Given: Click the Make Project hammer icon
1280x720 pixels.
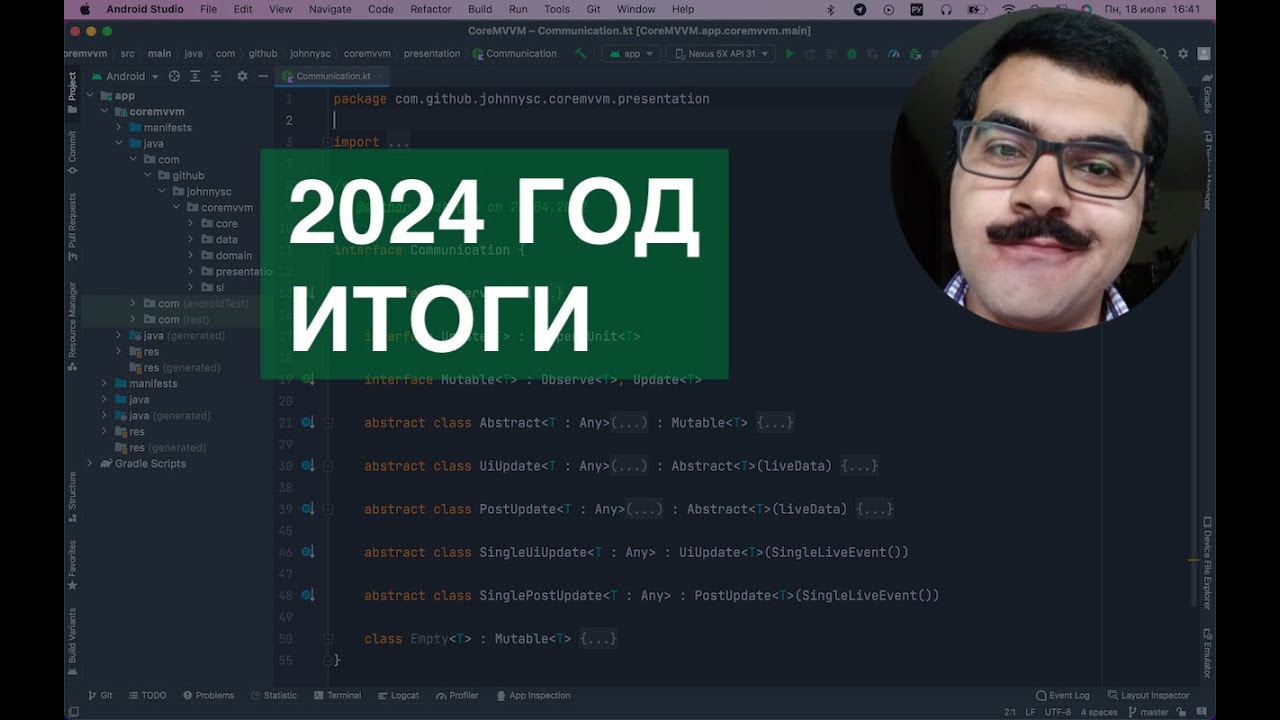Looking at the screenshot, I should pos(581,54).
